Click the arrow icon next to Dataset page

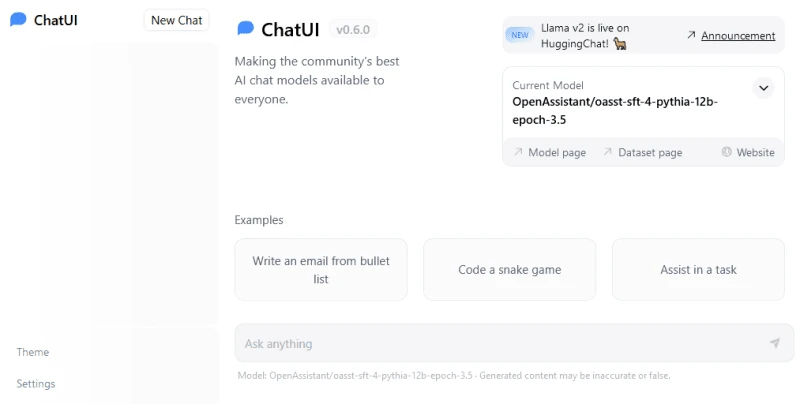tap(608, 152)
